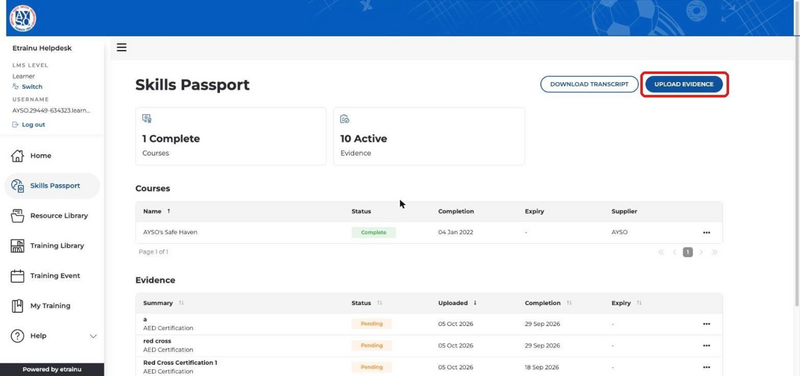Click the Red Cross Certification 1 summary
Screen dimensions: 800x376
(180, 363)
